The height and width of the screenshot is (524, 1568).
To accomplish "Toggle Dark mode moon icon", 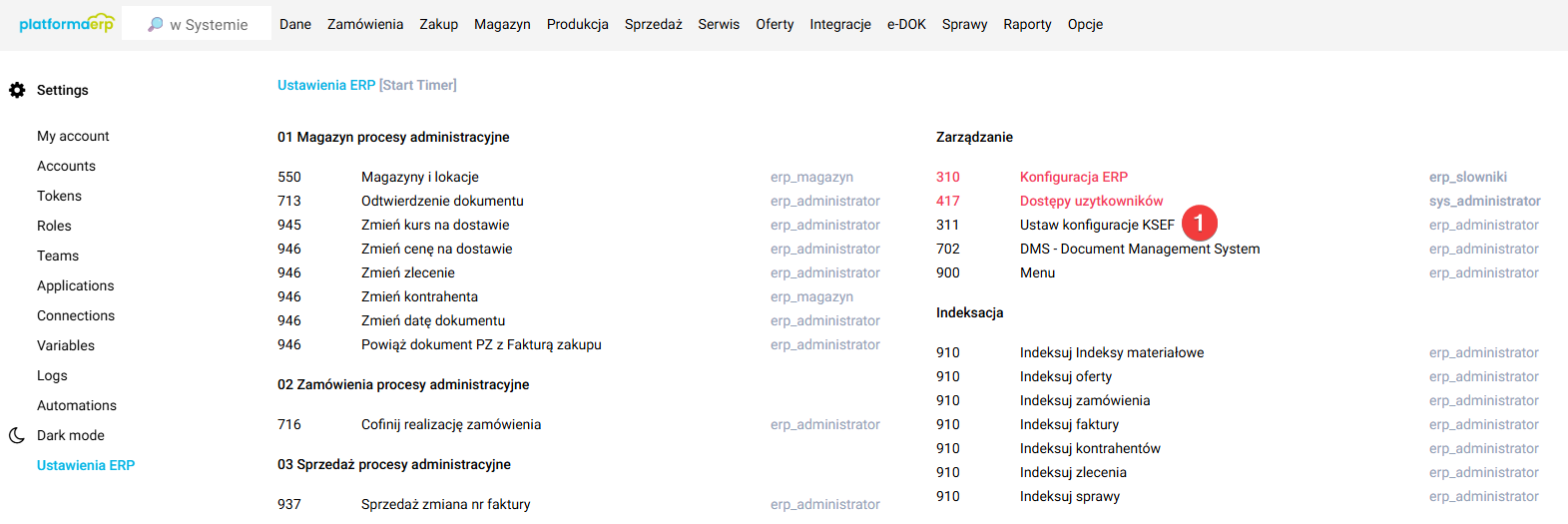I will click(x=17, y=435).
